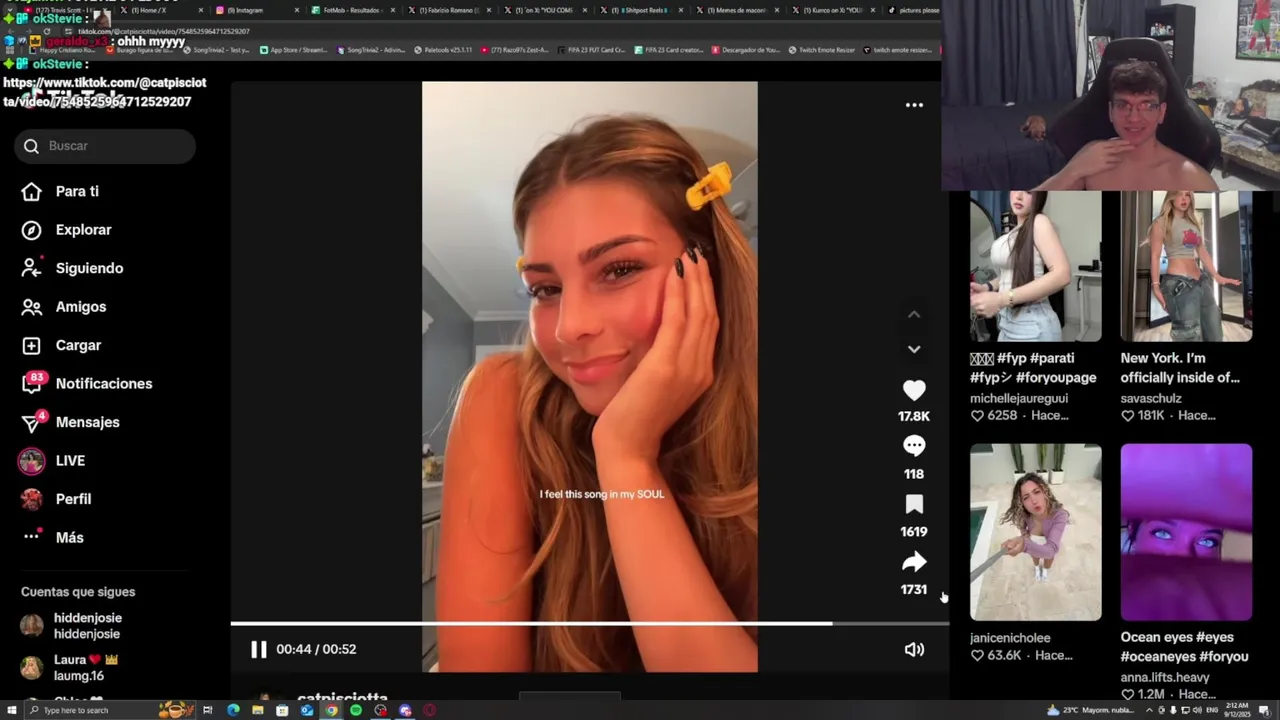Click the michellejaureguui username link
This screenshot has height=720, width=1280.
click(x=1019, y=398)
